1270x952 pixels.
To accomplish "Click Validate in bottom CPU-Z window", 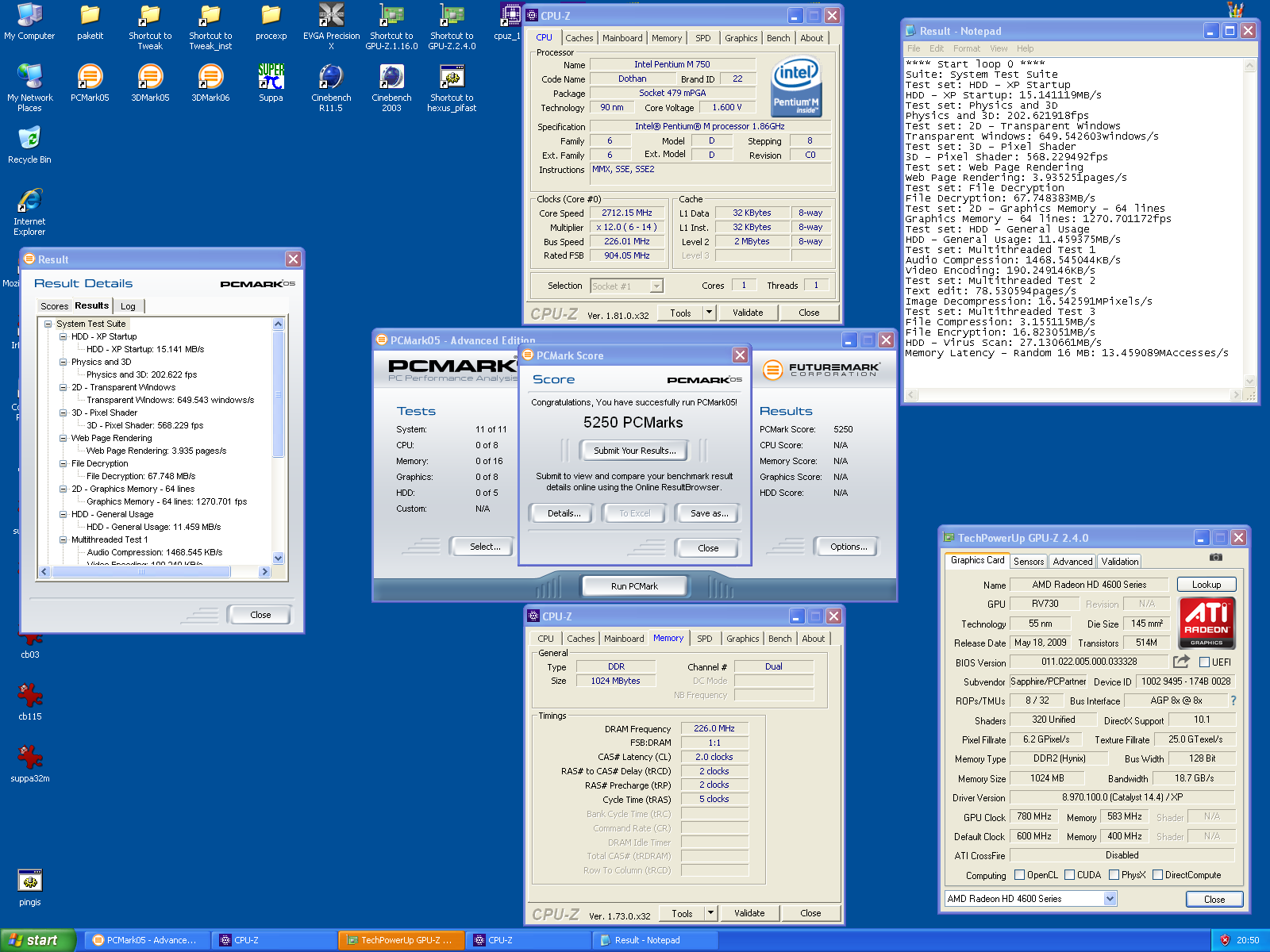I will click(x=749, y=913).
